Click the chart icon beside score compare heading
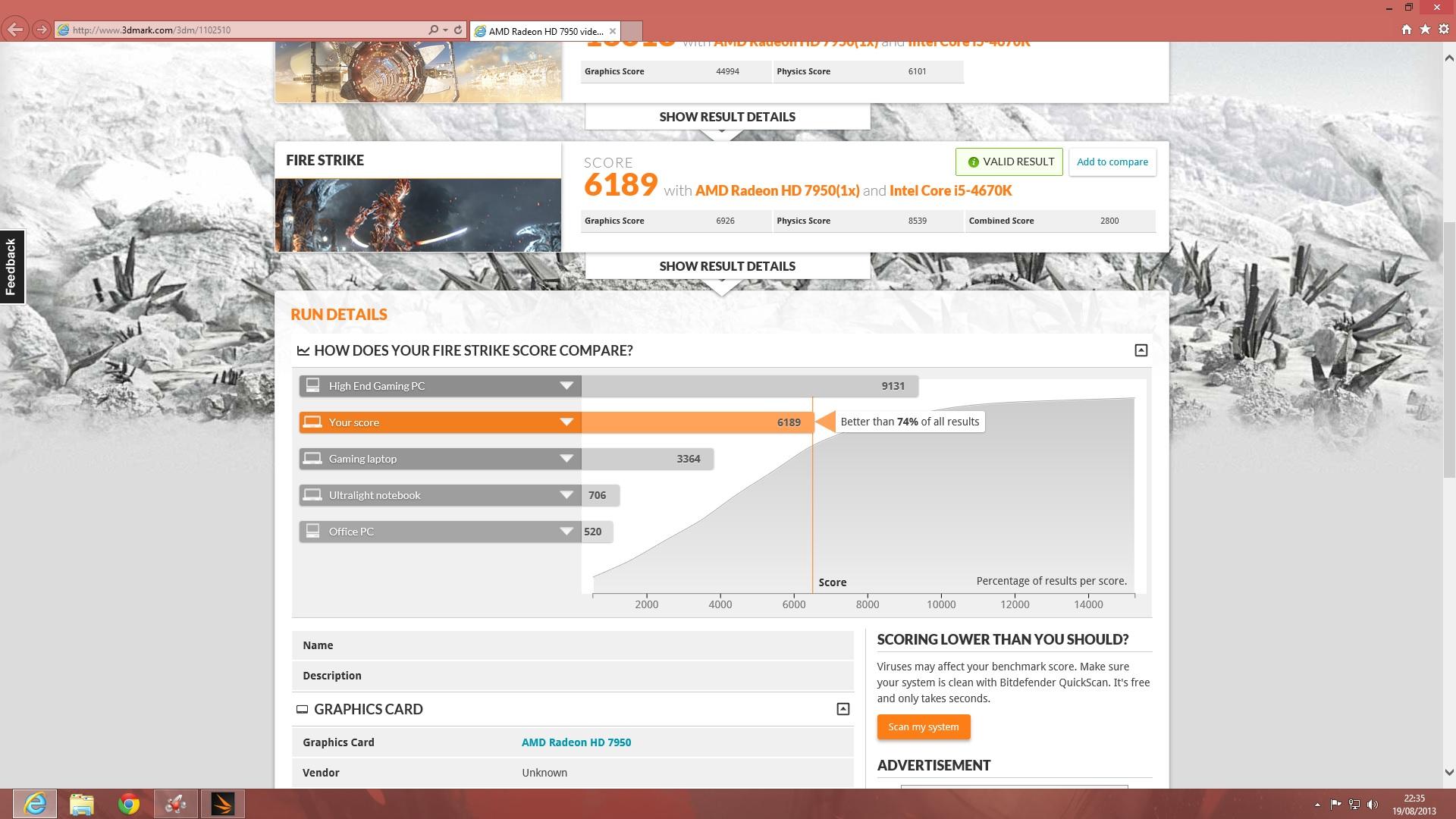The width and height of the screenshot is (1456, 819). coord(303,350)
